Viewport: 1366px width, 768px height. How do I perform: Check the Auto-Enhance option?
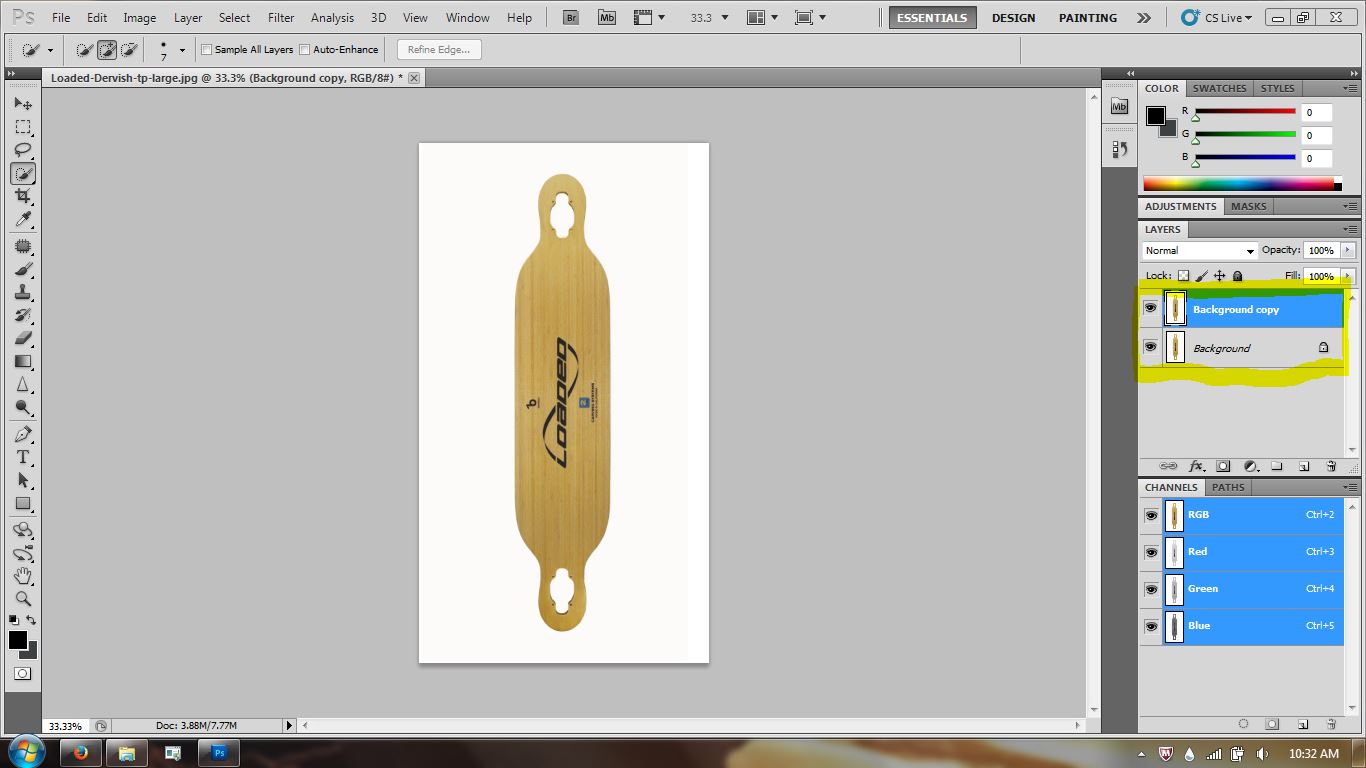pyautogui.click(x=302, y=49)
